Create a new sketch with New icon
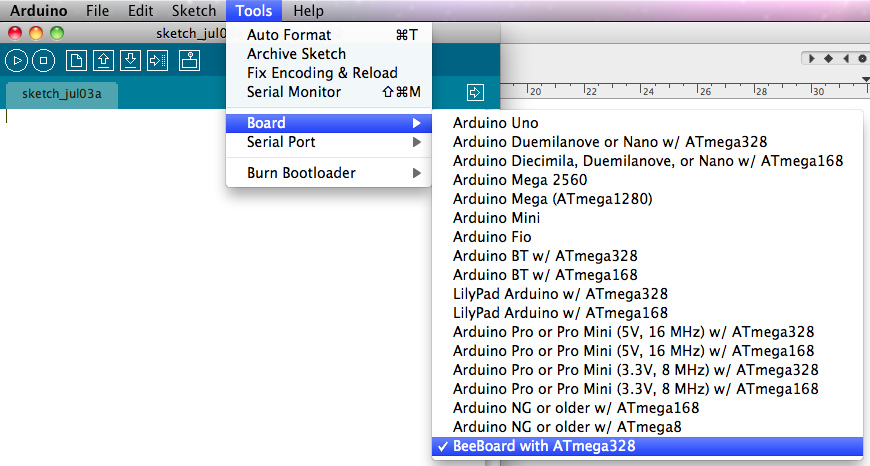This screenshot has height=466, width=870. coord(76,60)
